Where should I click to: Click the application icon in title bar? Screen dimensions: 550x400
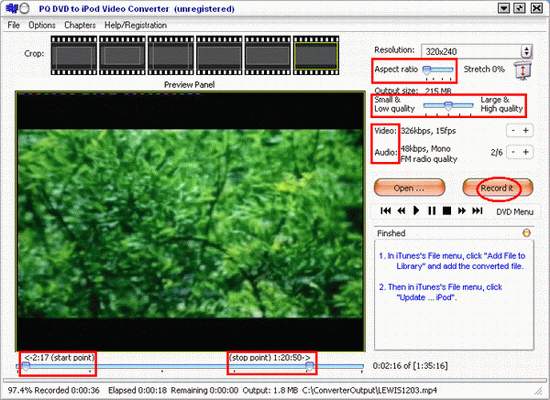[12, 8]
